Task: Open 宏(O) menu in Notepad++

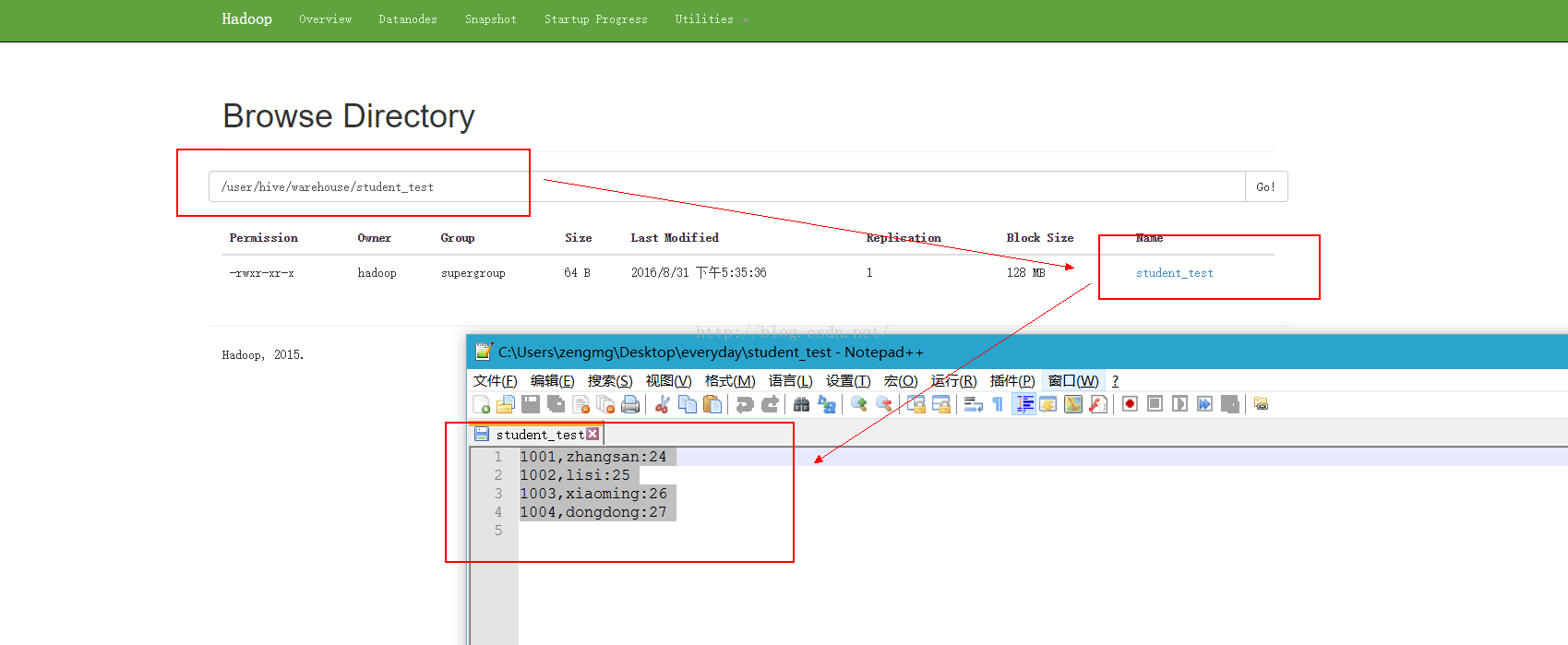Action: pyautogui.click(x=901, y=381)
